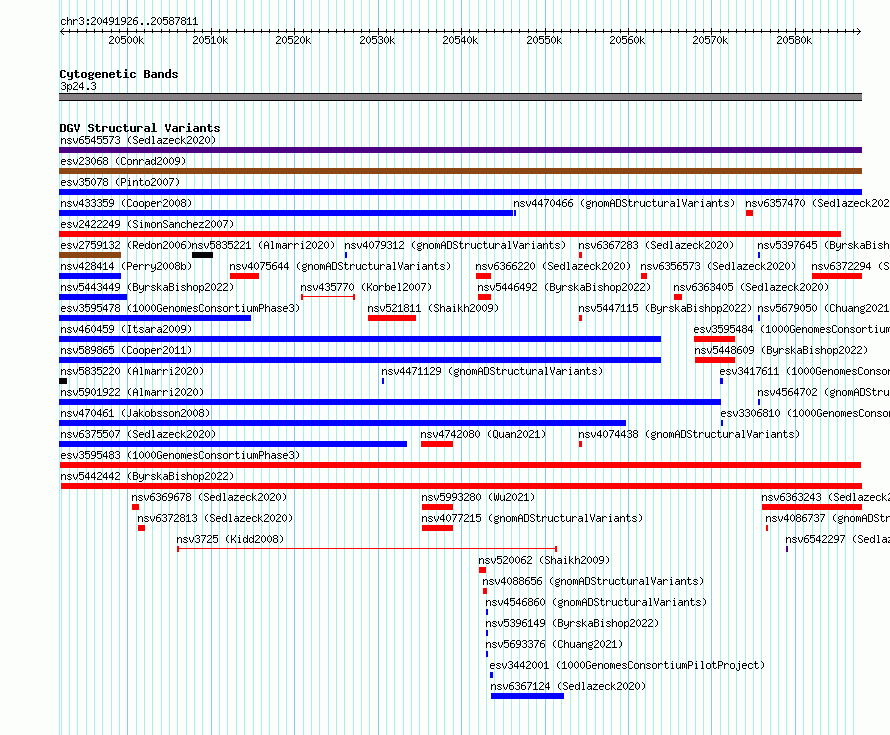Open nsv520062 (Shaikh2009) variant label
Viewport: 890px width, 735px height.
point(544,560)
